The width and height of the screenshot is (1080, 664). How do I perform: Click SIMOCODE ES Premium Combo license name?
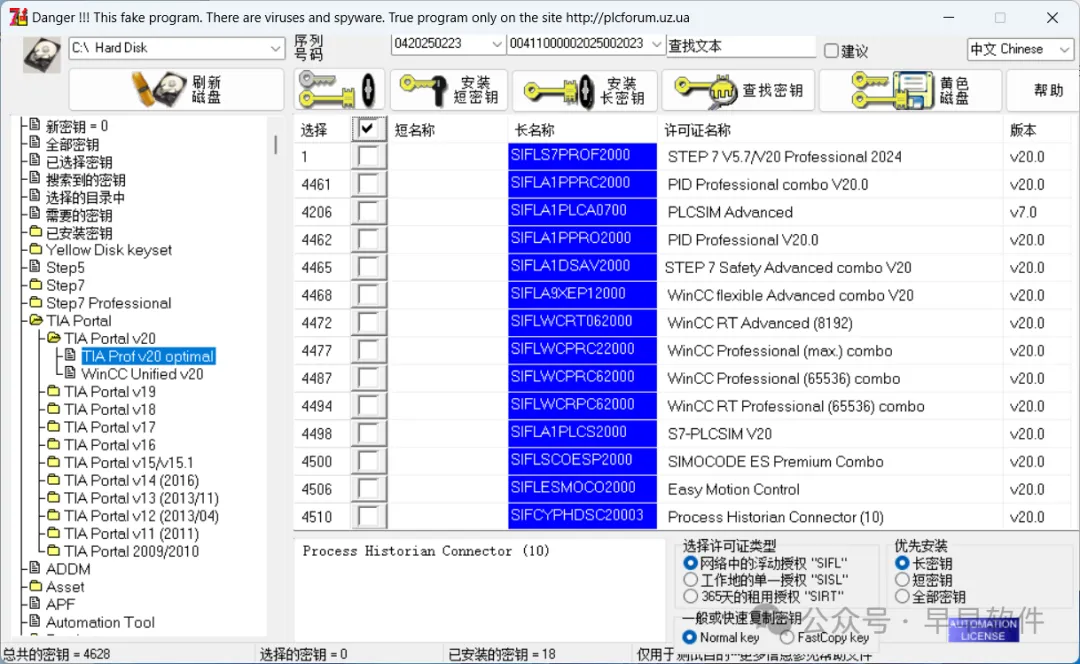(x=776, y=461)
